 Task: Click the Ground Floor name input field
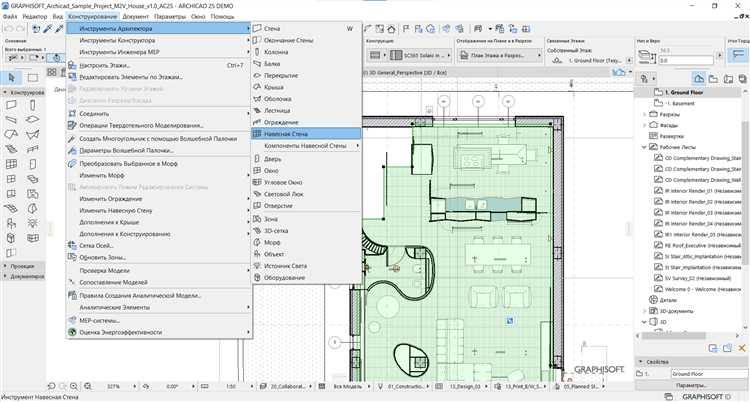coord(708,374)
